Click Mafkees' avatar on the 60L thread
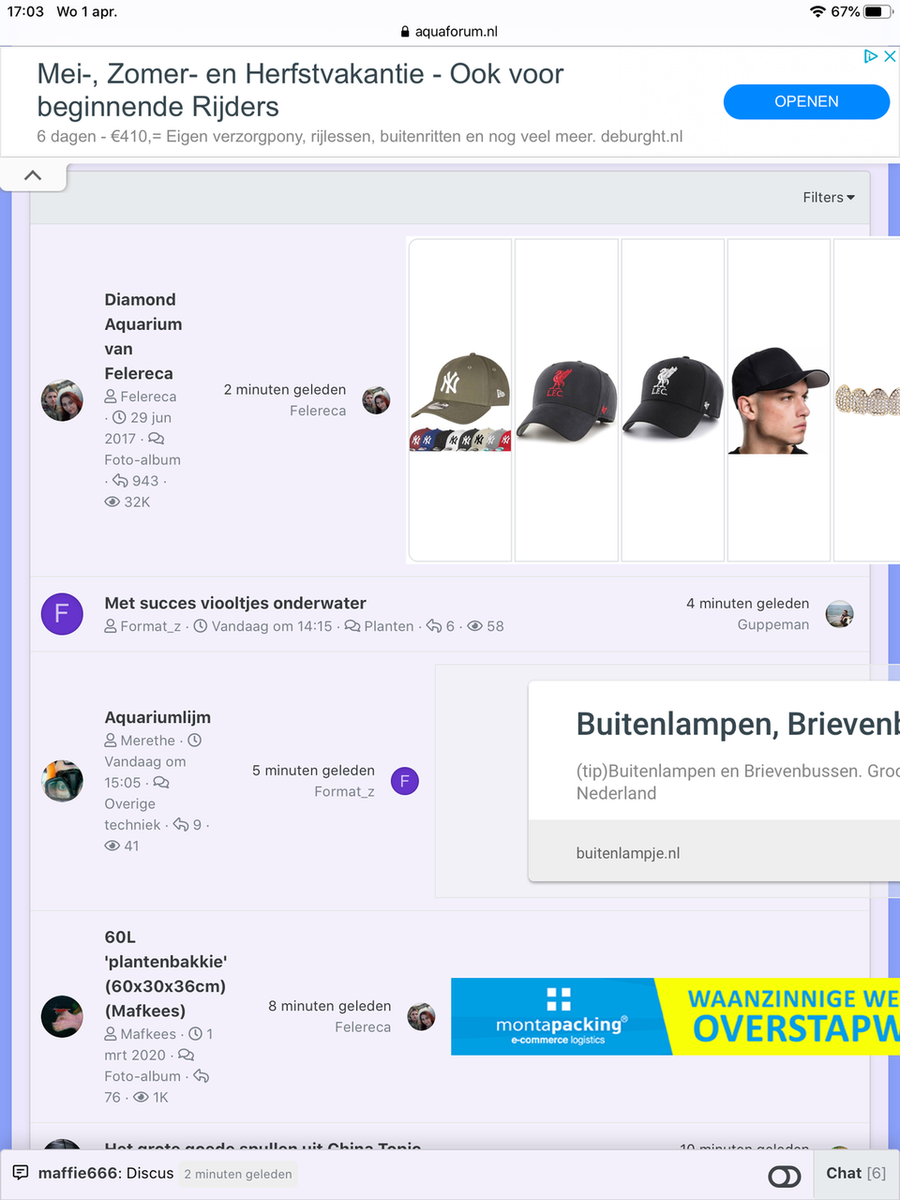900x1200 pixels. click(x=62, y=1017)
